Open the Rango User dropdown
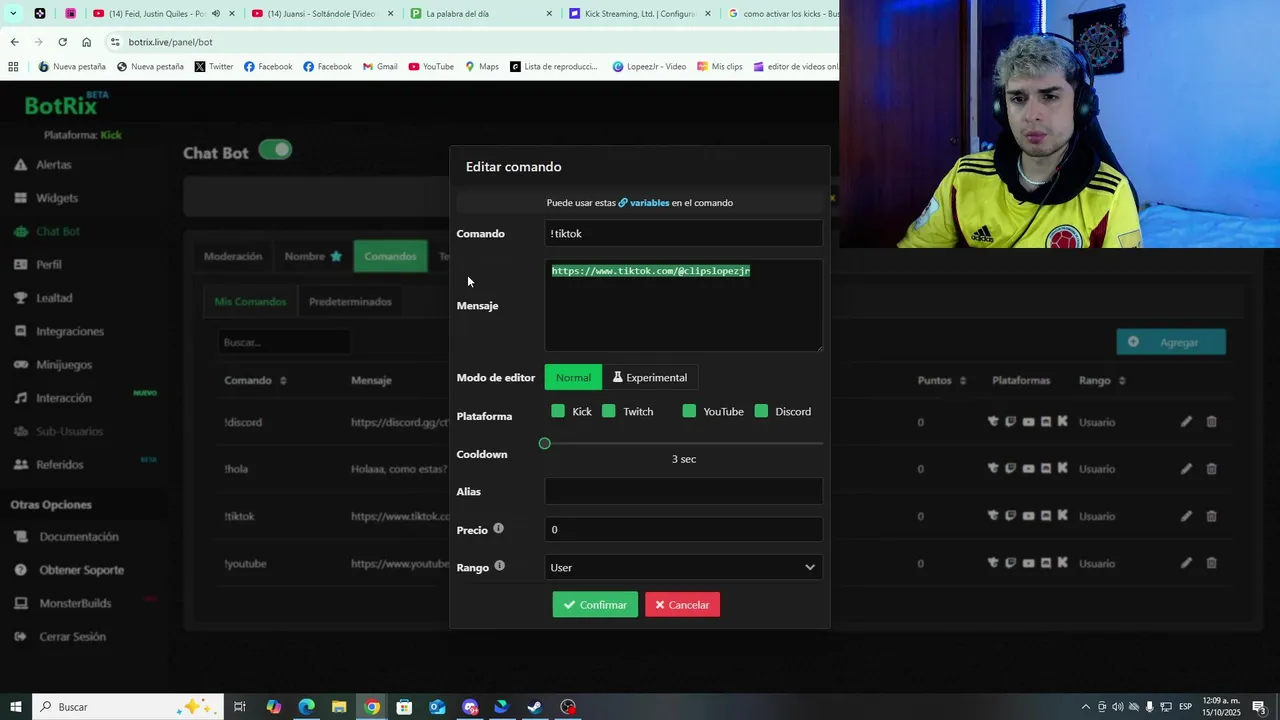This screenshot has height=720, width=1280. coord(684,567)
